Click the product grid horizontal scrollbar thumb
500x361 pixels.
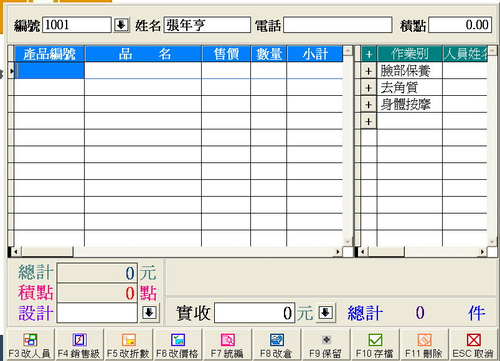(x=46, y=252)
